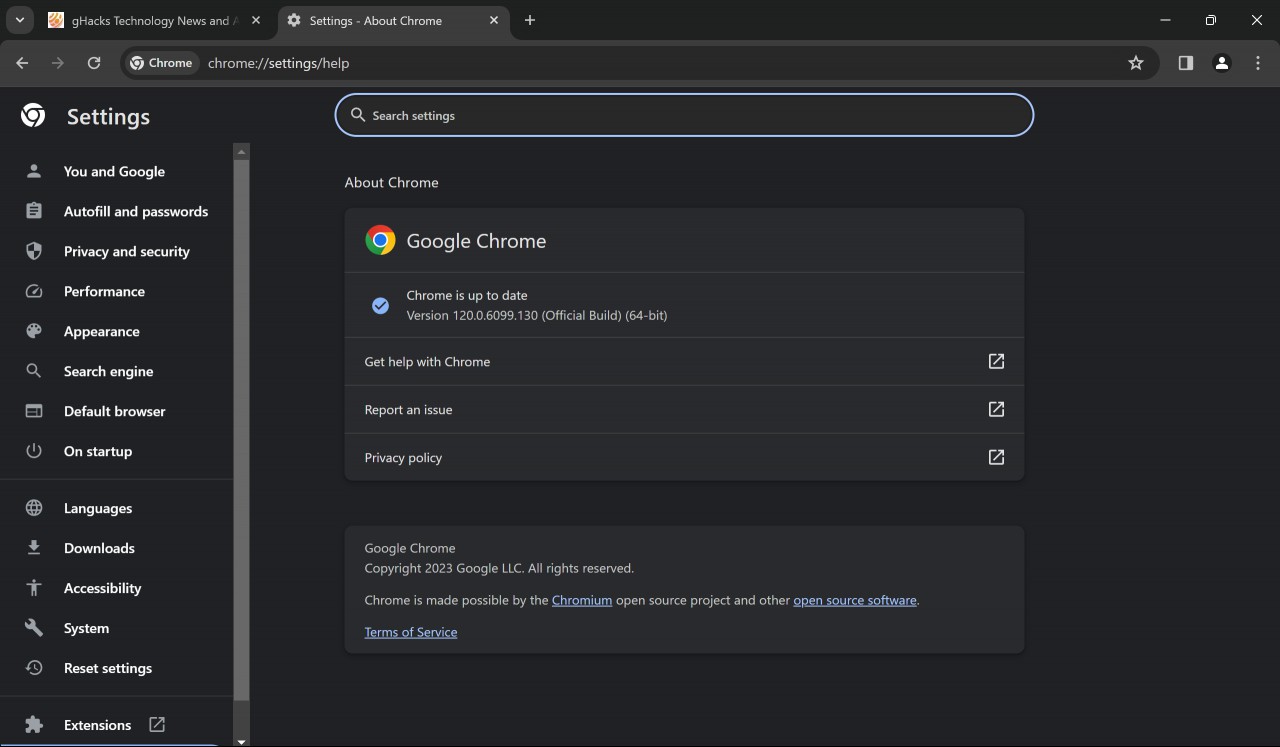This screenshot has width=1280, height=747.
Task: Open the Chrome three-dot menu
Action: point(1258,63)
